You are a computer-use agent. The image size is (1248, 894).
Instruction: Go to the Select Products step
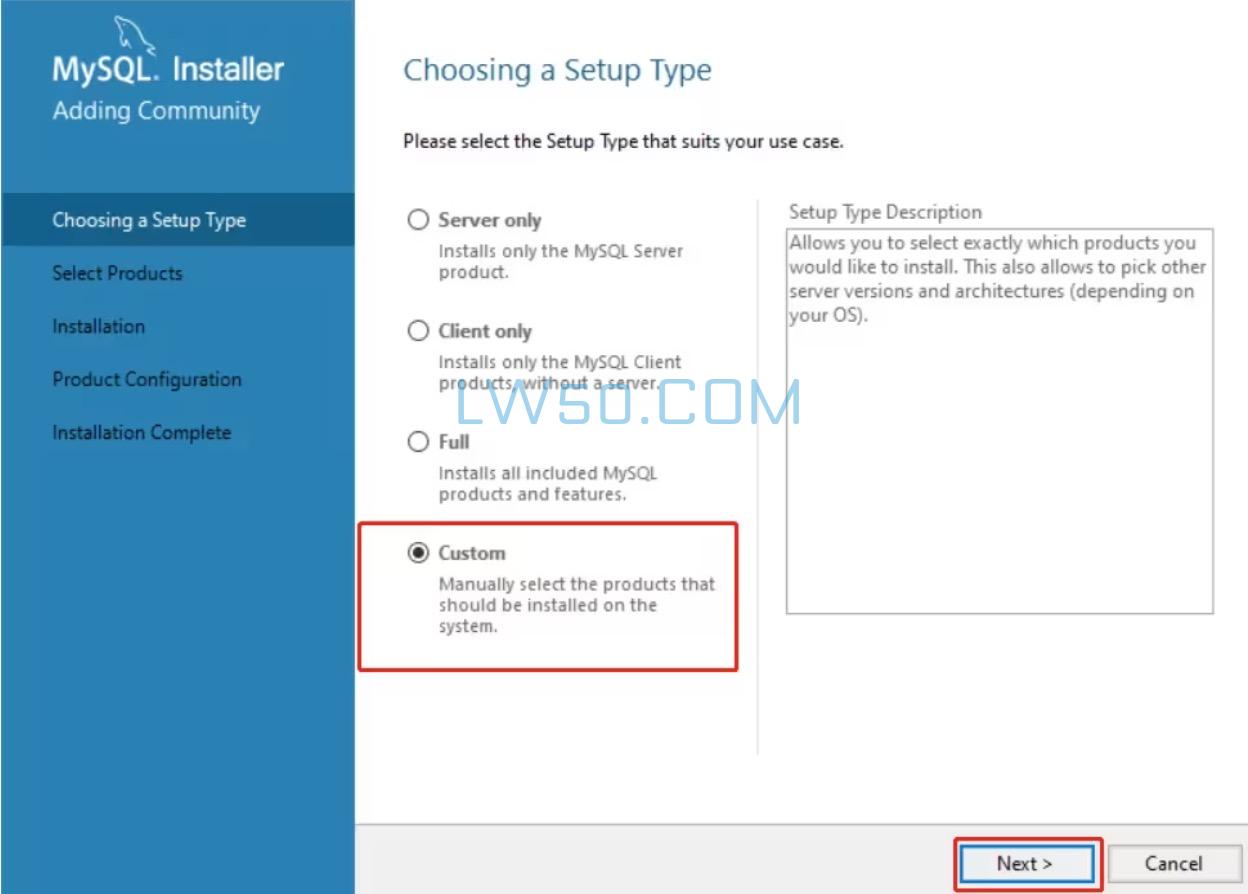(117, 273)
